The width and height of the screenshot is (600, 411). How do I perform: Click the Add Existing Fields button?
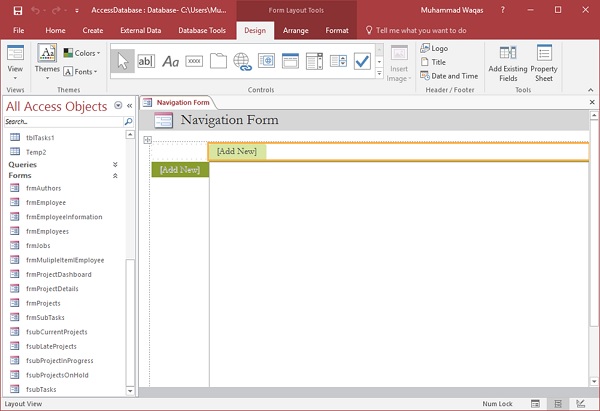tap(508, 62)
